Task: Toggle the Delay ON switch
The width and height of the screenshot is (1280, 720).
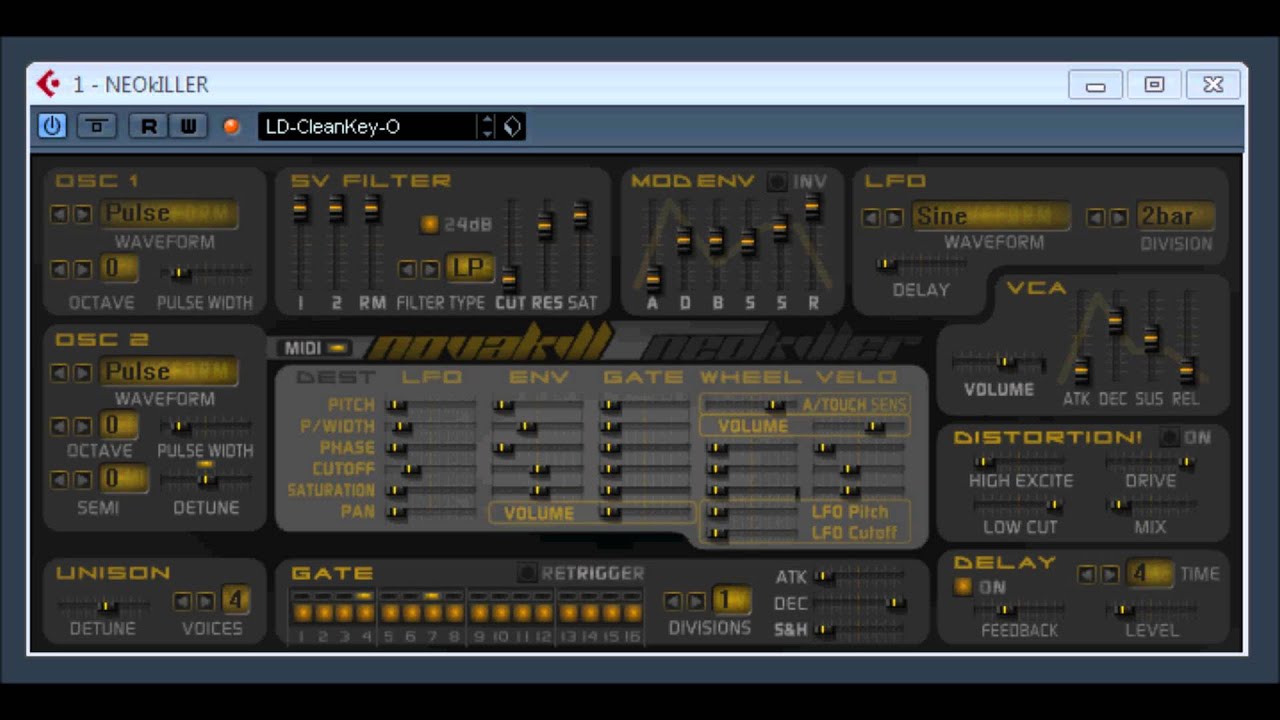Action: tap(963, 587)
